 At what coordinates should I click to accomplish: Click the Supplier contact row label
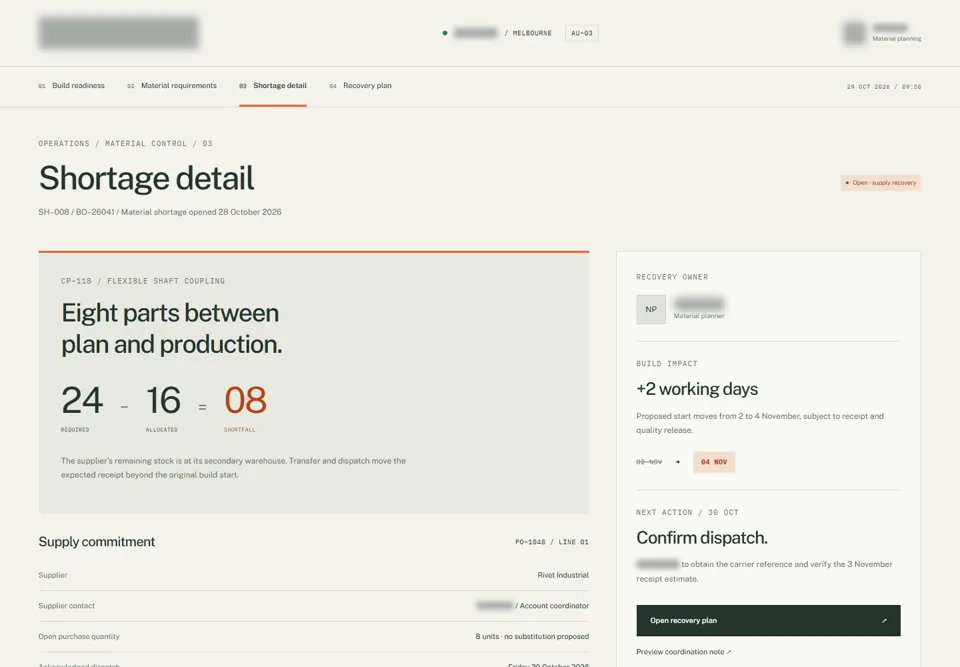67,606
